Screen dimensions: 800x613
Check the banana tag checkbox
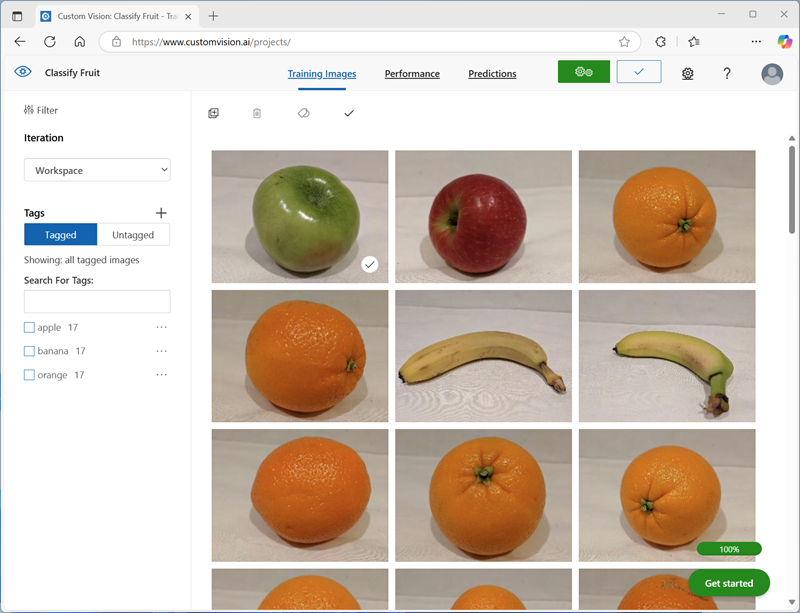29,351
